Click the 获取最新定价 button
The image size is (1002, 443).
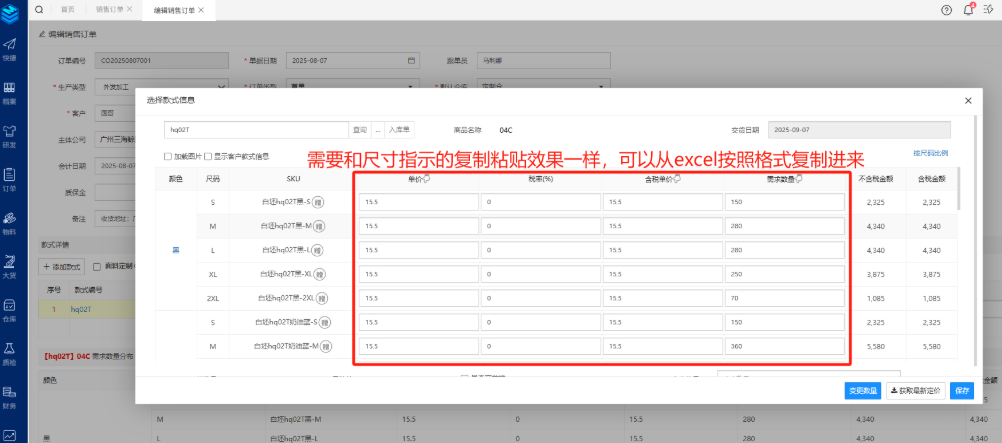click(914, 391)
